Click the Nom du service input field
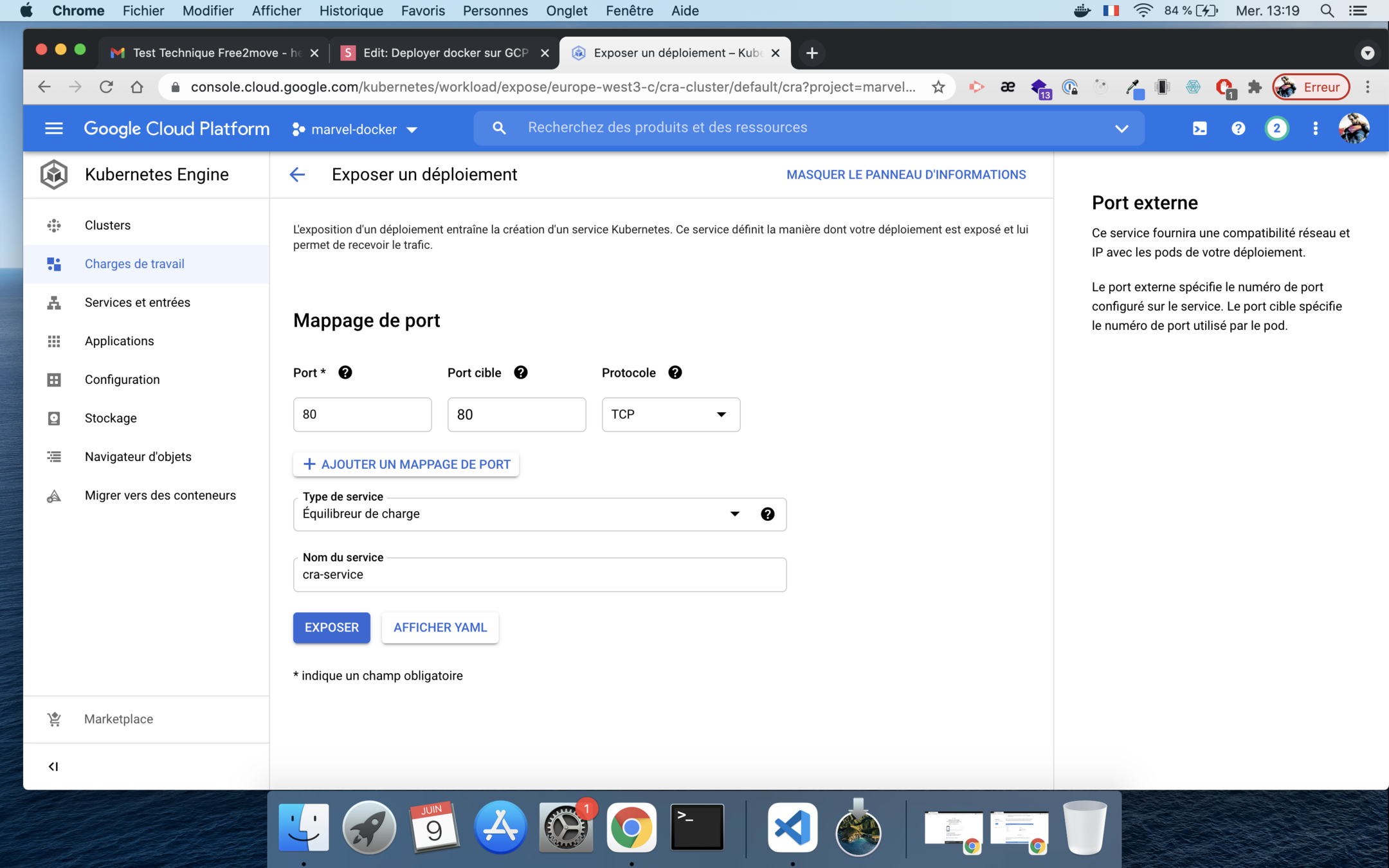Image resolution: width=1389 pixels, height=868 pixels. tap(539, 575)
